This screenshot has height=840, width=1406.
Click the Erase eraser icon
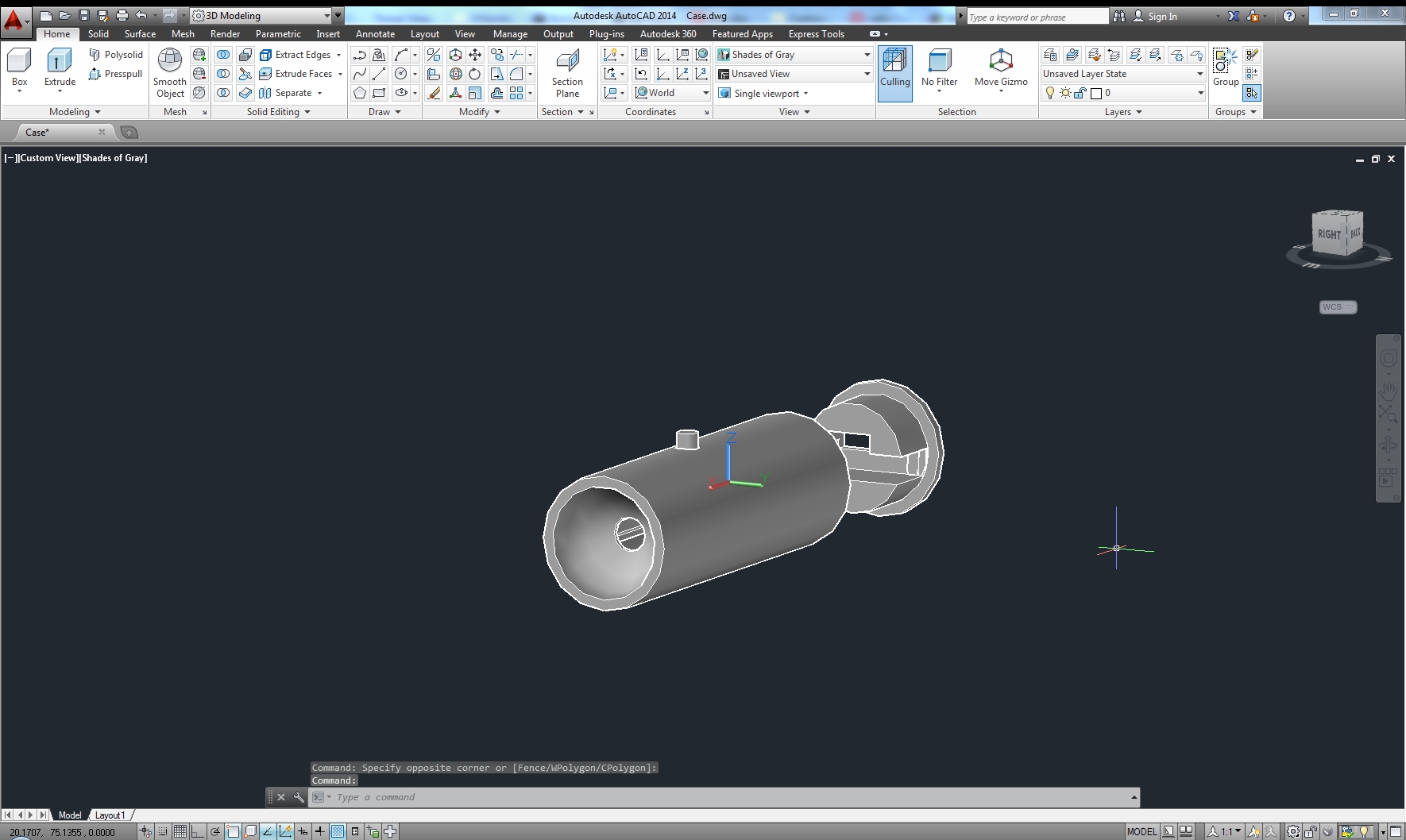(434, 93)
